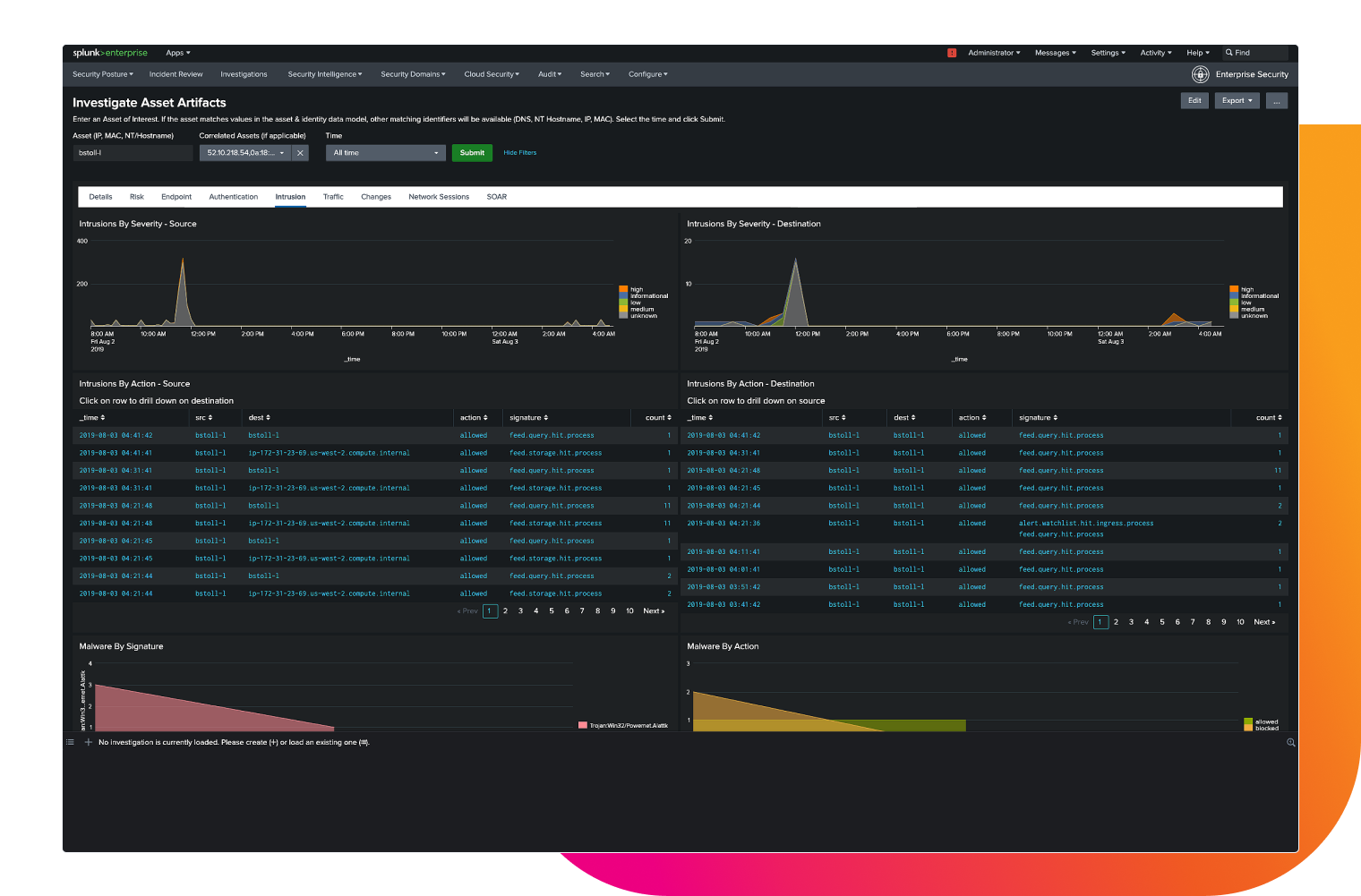The image size is (1361, 896).
Task: Open the red notification alert icon
Action: click(951, 53)
